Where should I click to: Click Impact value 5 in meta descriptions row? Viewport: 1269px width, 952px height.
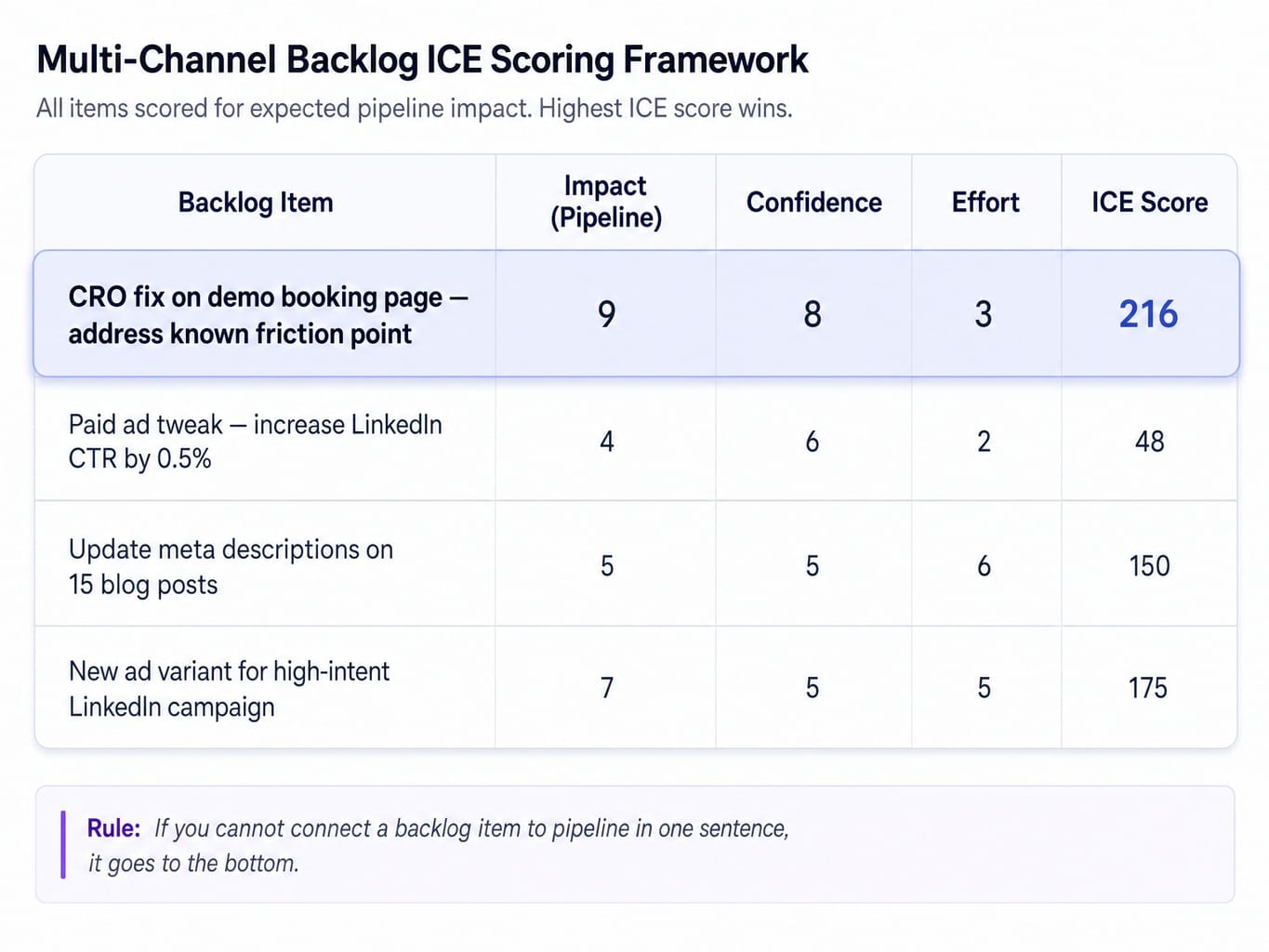607,566
